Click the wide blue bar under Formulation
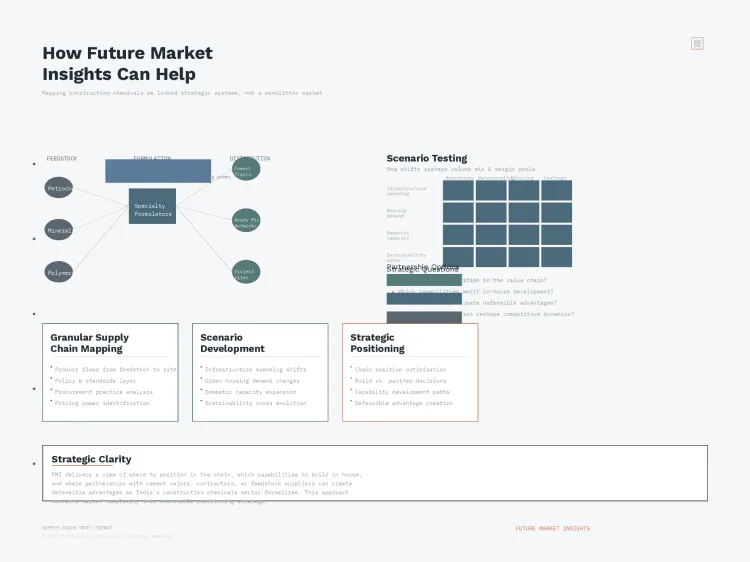This screenshot has width=750, height=562. pos(158,171)
